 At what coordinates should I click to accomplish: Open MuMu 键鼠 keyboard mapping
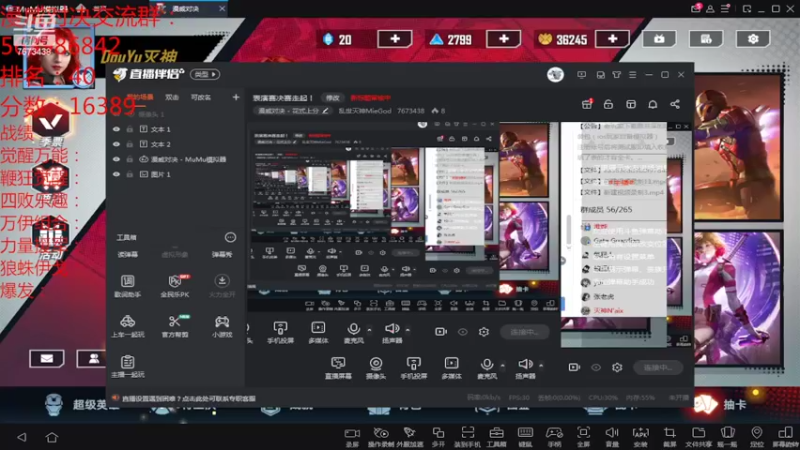coord(525,437)
